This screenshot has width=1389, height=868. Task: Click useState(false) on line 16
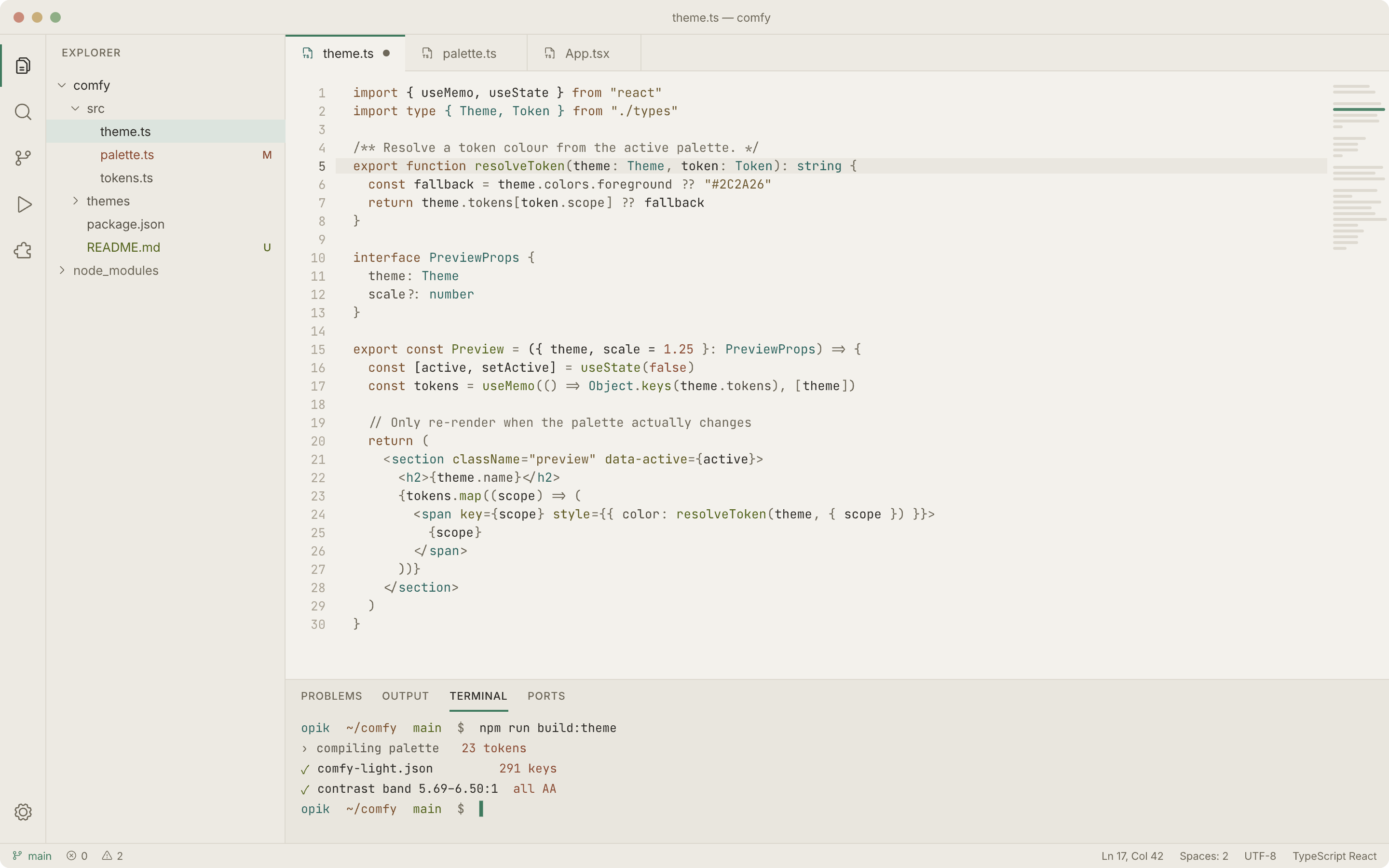(x=637, y=367)
